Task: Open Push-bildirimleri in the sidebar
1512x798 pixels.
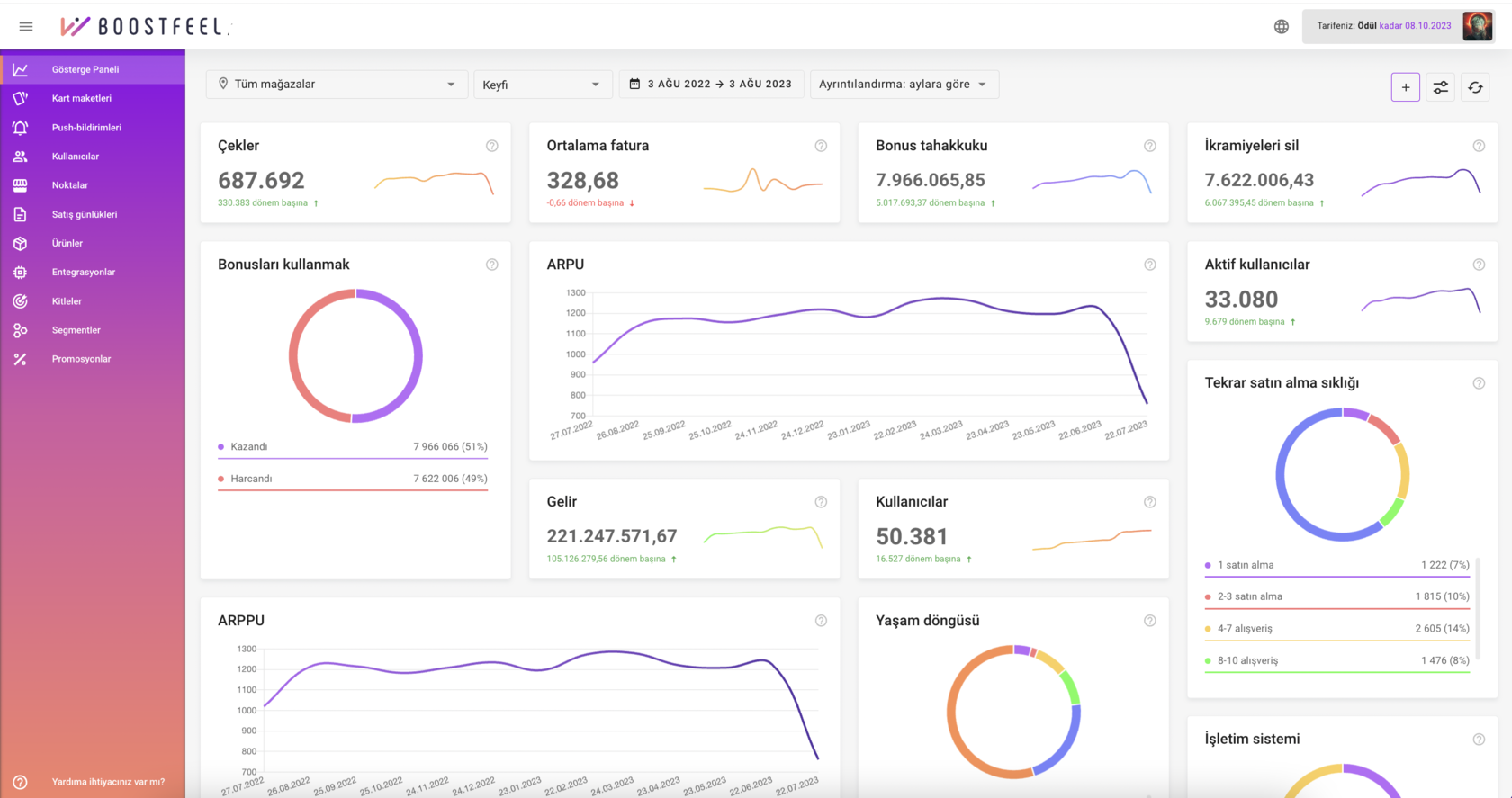Action: [93, 127]
